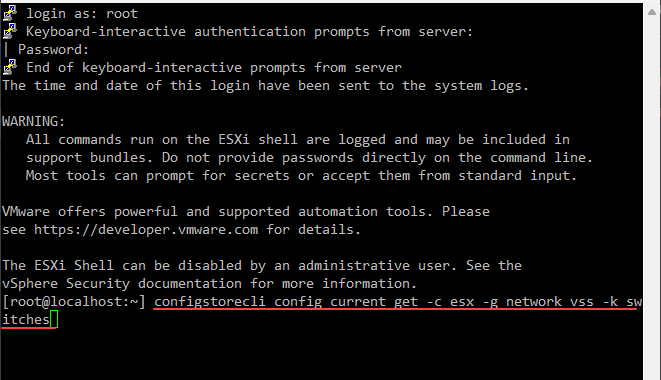Click the PuTTY icon beside 'login as: root'
The width and height of the screenshot is (661, 380).
10,13
